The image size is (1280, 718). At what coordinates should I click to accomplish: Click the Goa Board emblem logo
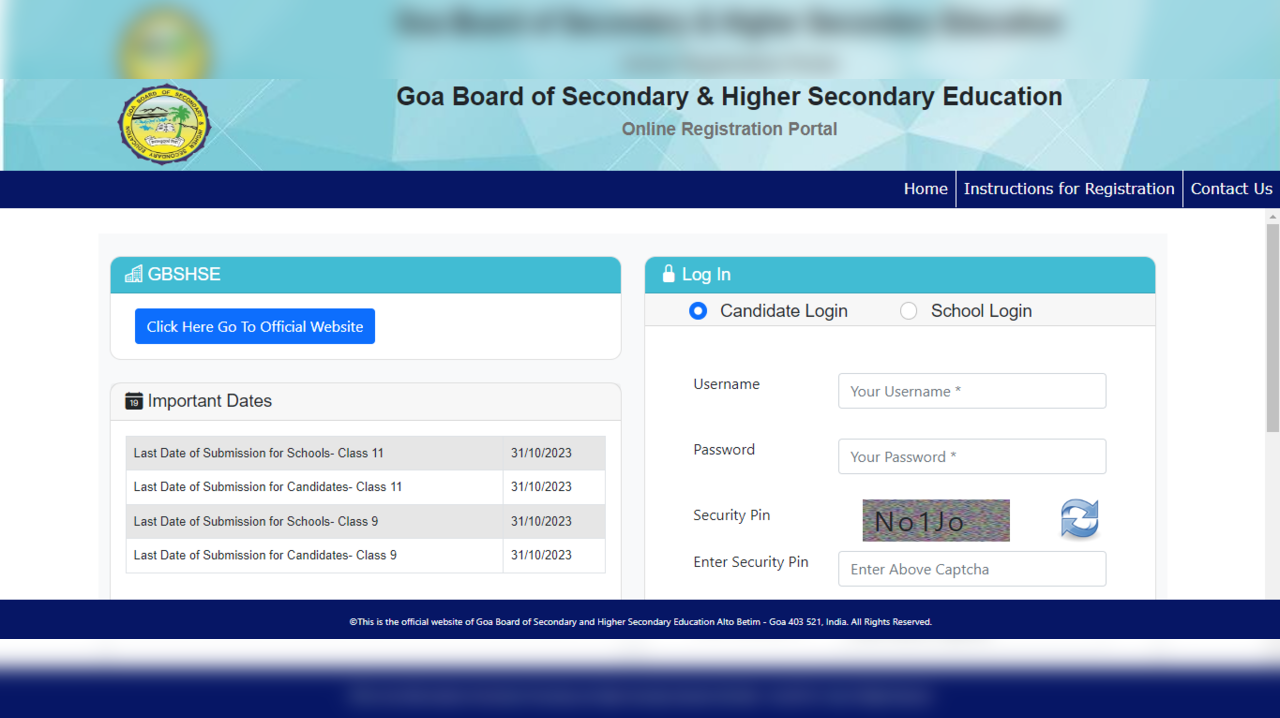[164, 125]
